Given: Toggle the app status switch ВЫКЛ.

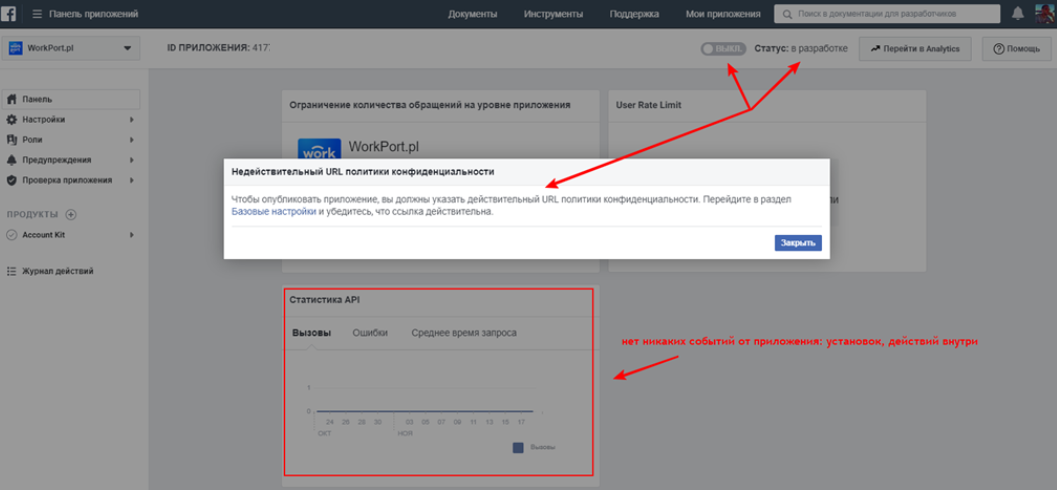Looking at the screenshot, I should pyautogui.click(x=723, y=49).
